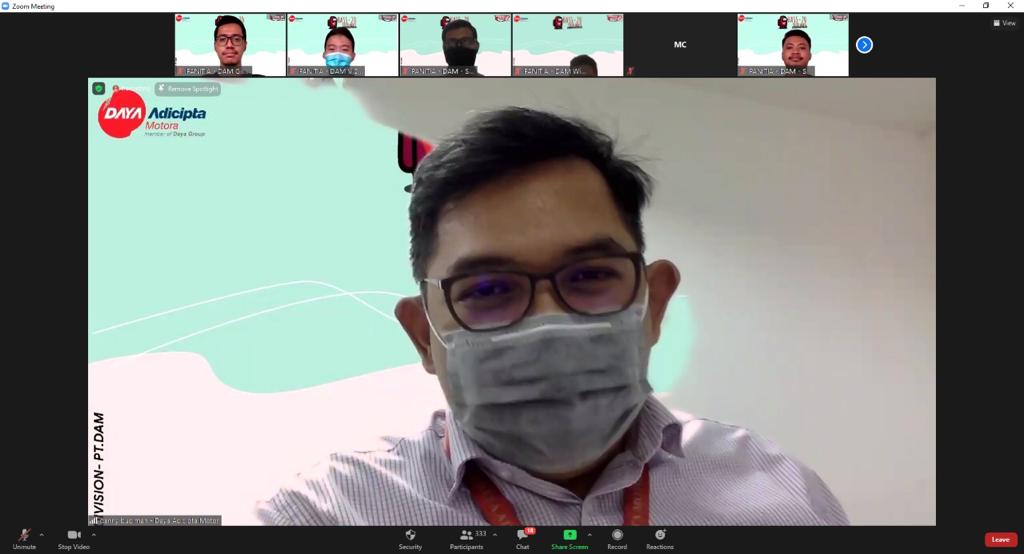The image size is (1024, 554).
Task: Click the muted mic icon on the MC tile
Action: tap(630, 71)
